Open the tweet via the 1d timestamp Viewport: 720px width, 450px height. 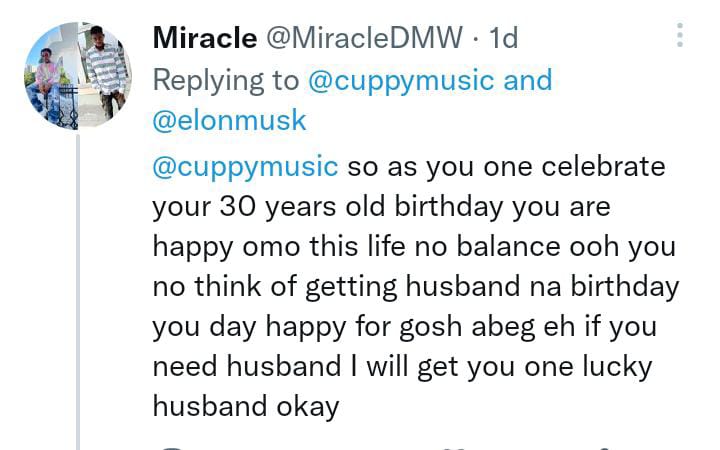pos(506,38)
